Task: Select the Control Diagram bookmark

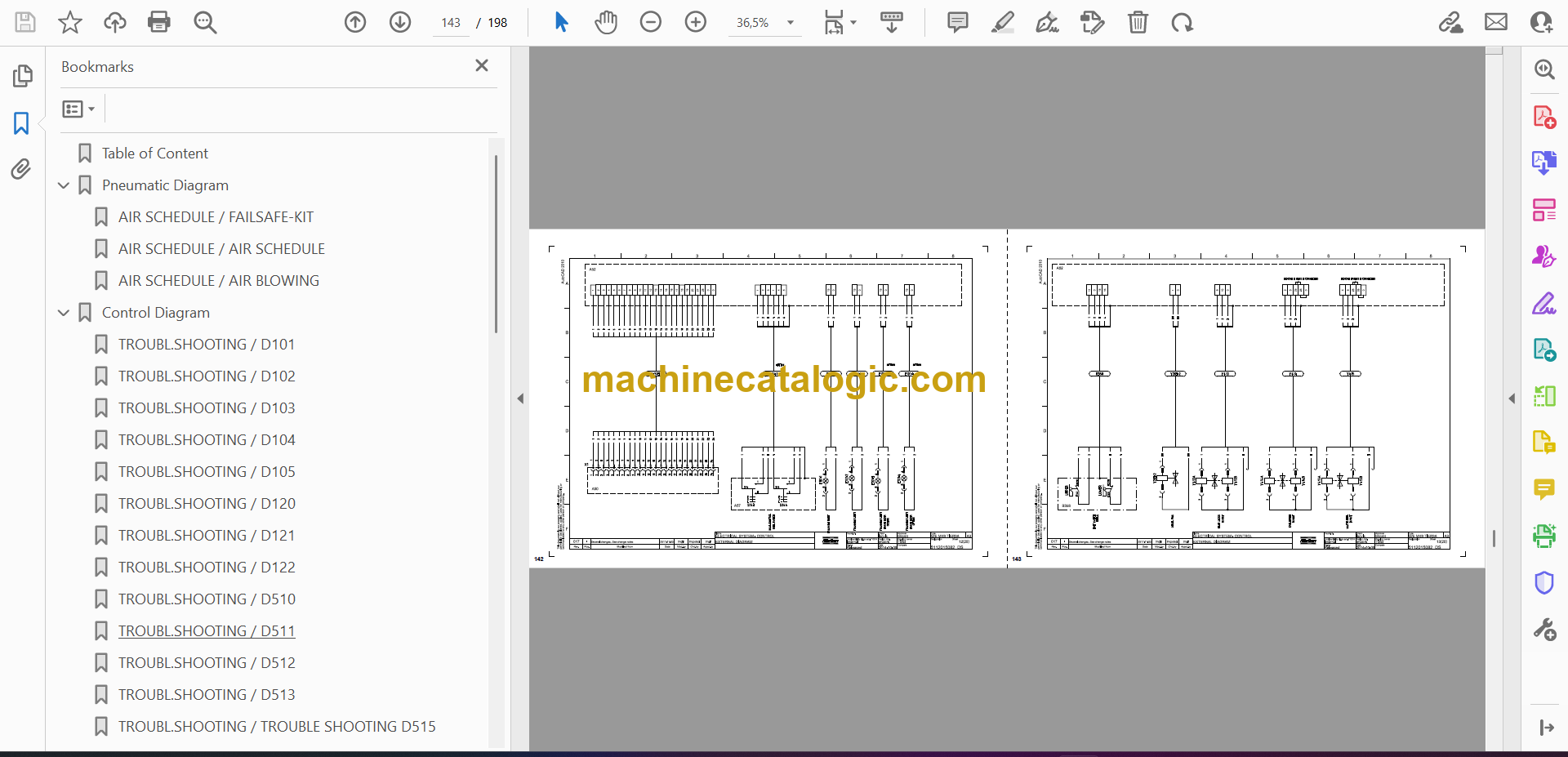Action: (x=156, y=313)
